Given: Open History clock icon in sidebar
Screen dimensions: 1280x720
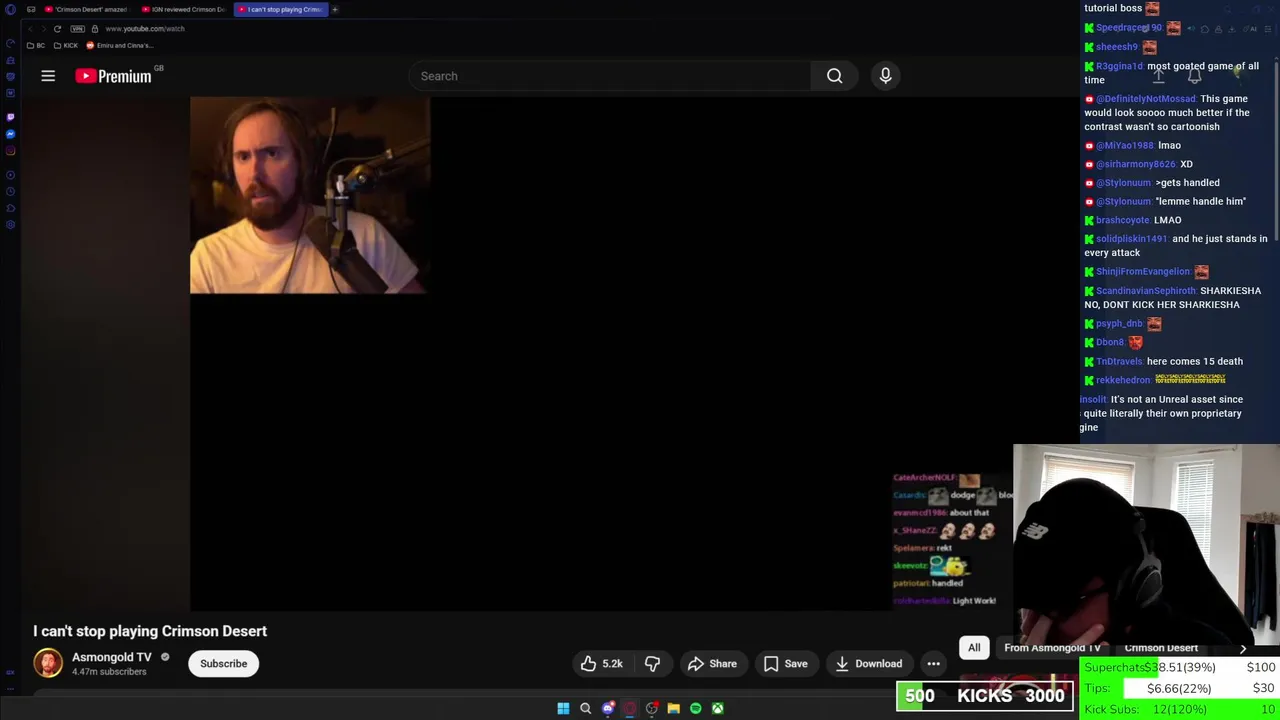Looking at the screenshot, I should pos(10,191).
